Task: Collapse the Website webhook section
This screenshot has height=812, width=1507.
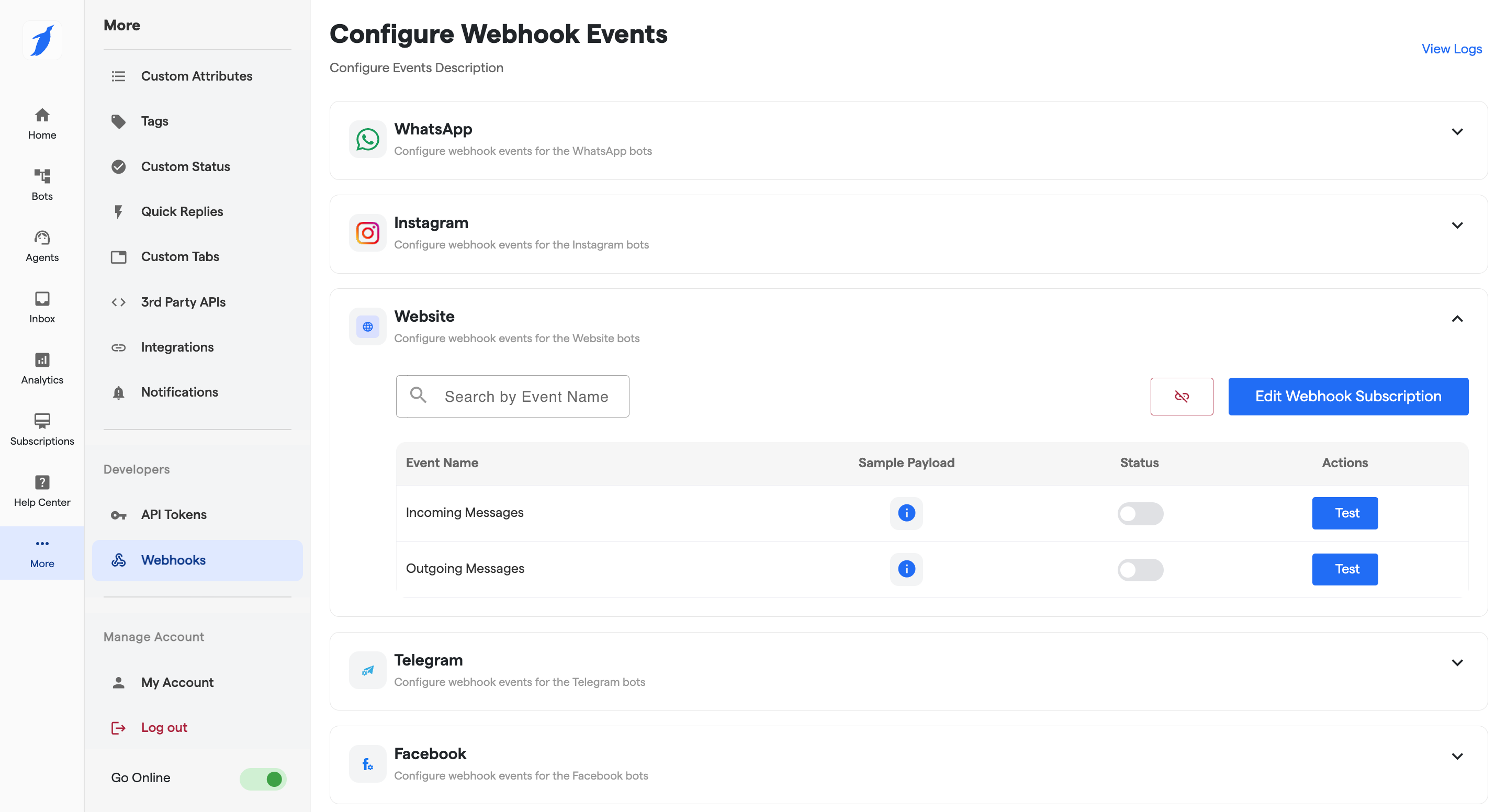Action: 1456,319
